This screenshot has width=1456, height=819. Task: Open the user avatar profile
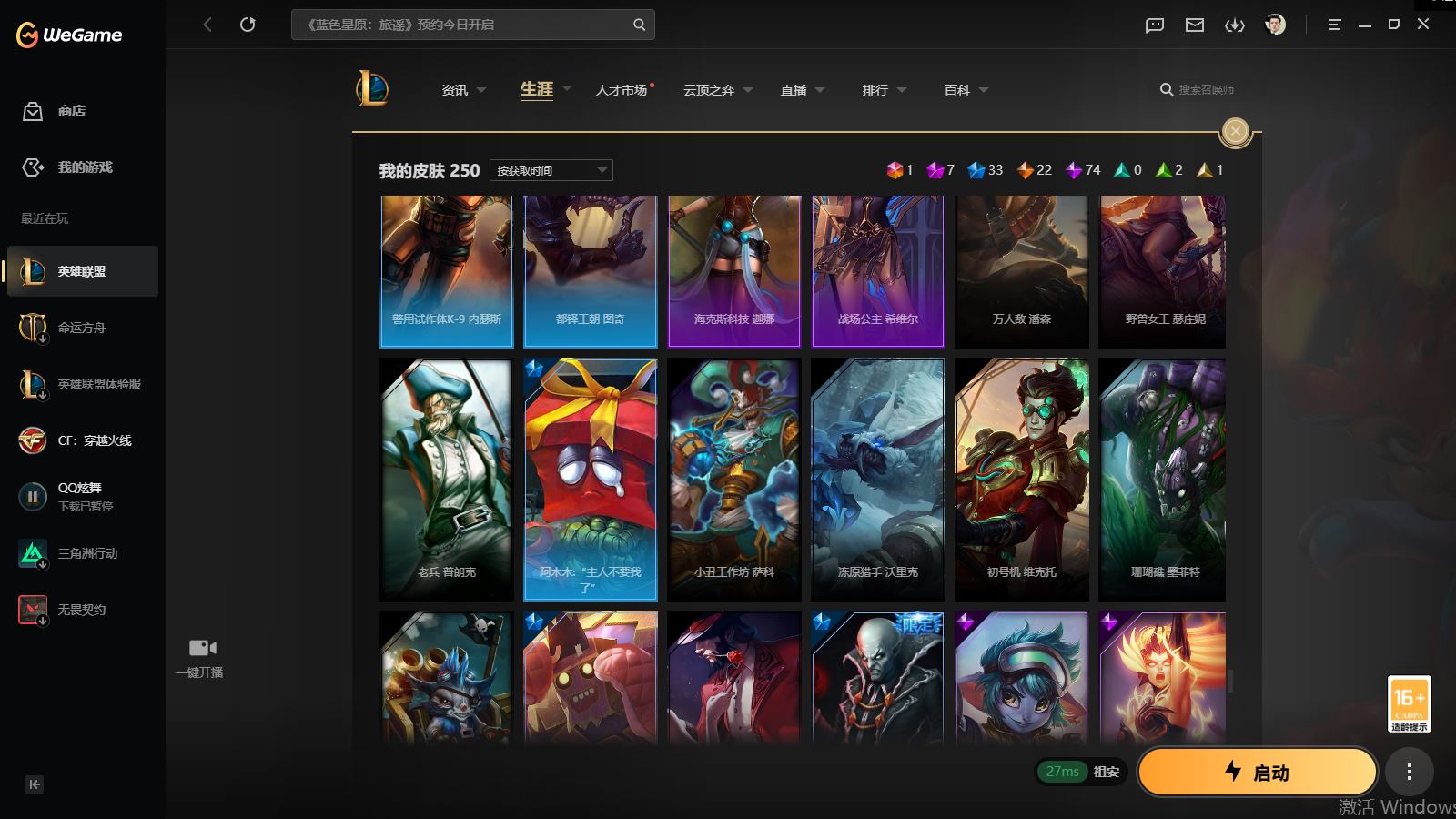(x=1275, y=25)
